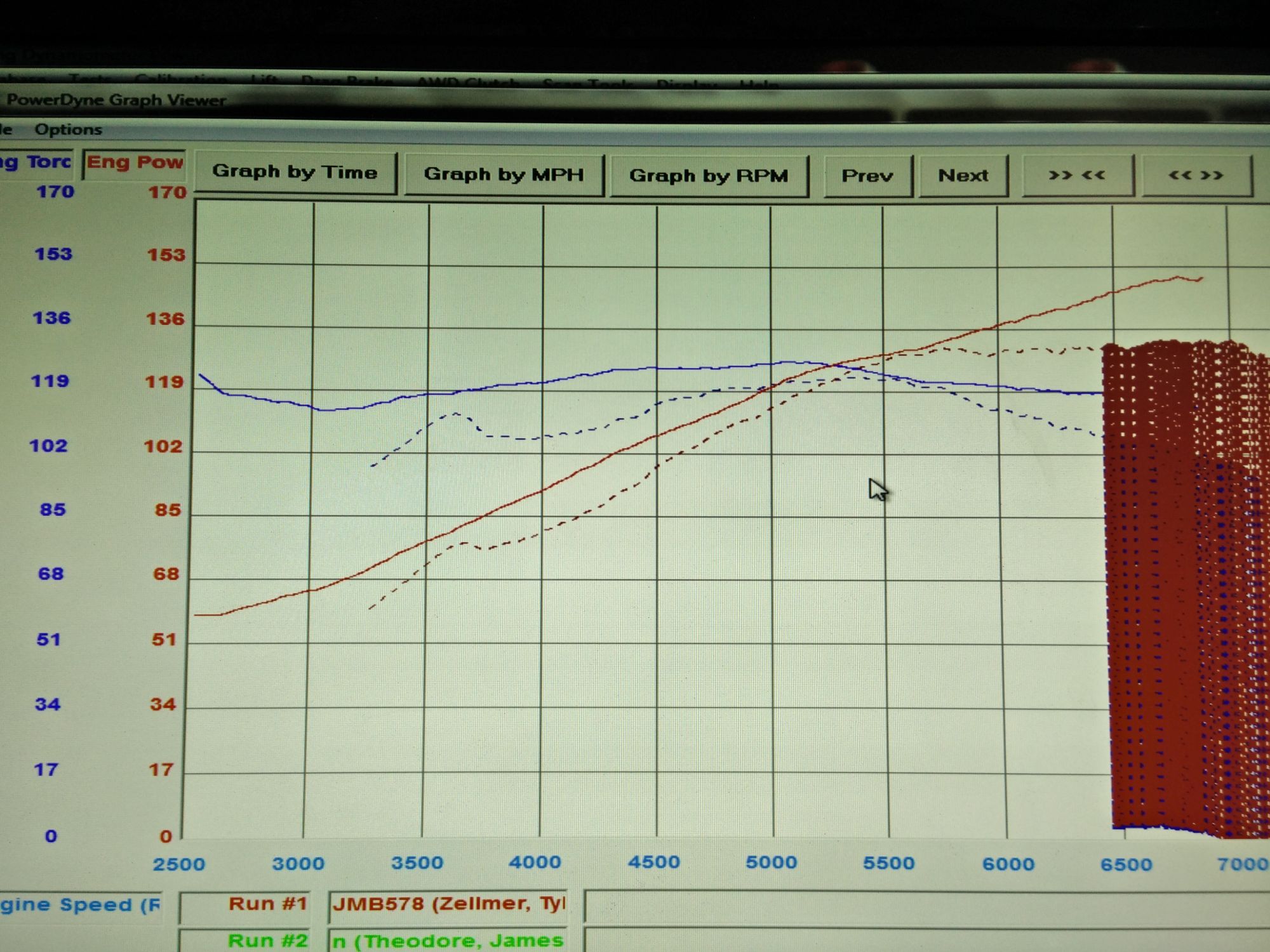Open the partially visible File menu
The height and width of the screenshot is (952, 1270).
(6, 129)
